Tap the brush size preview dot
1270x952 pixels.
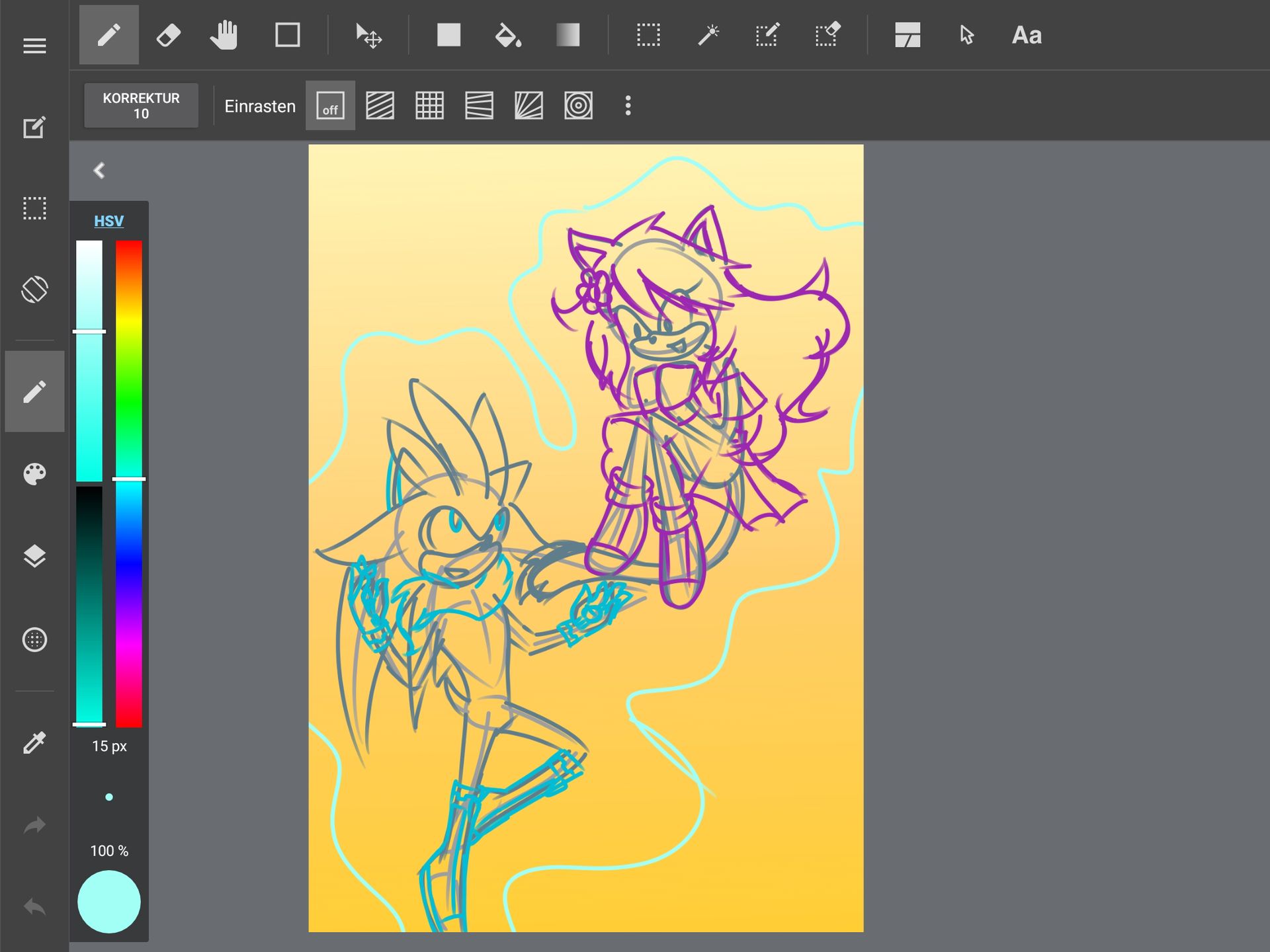(x=109, y=797)
